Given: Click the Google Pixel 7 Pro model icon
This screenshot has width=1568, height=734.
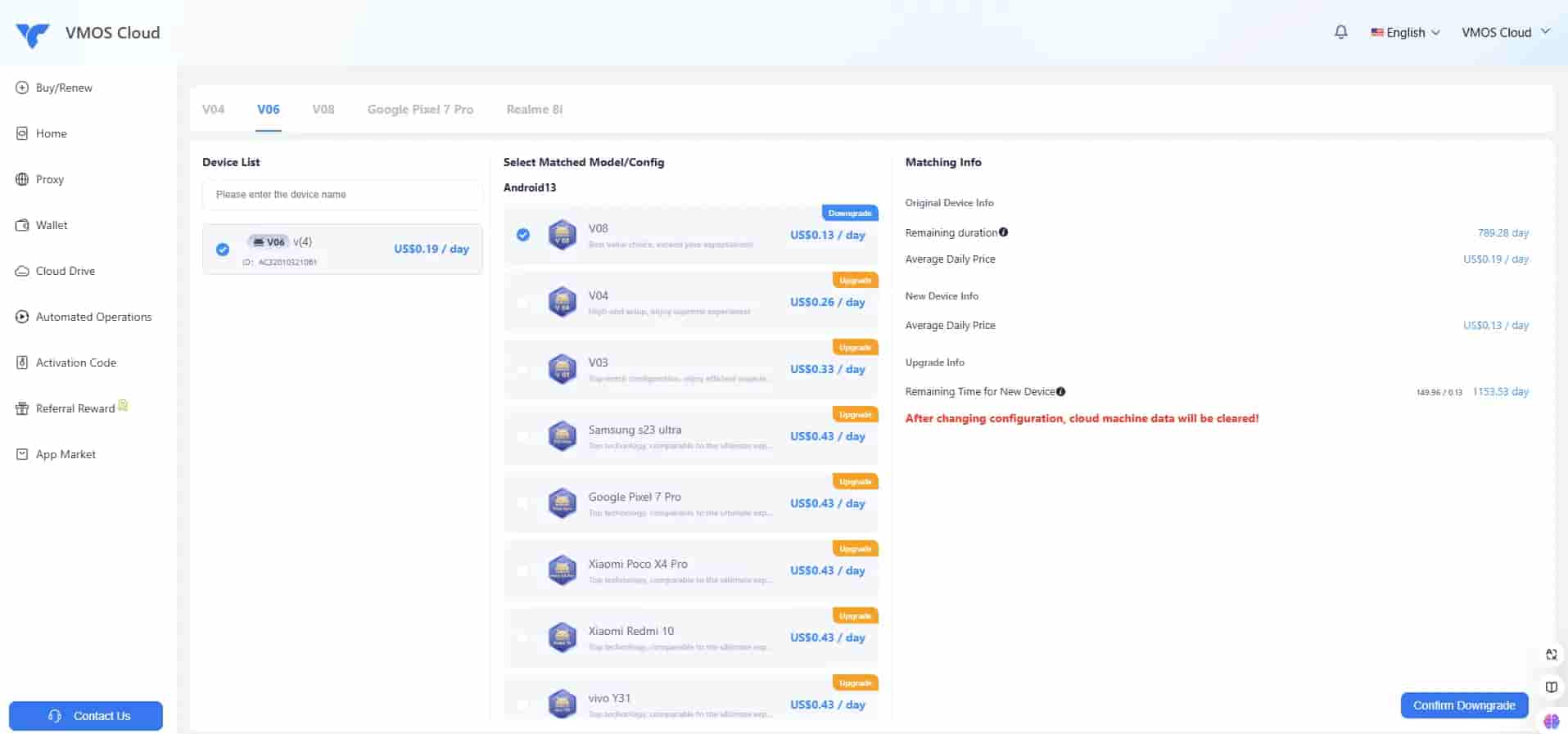Looking at the screenshot, I should tap(562, 503).
